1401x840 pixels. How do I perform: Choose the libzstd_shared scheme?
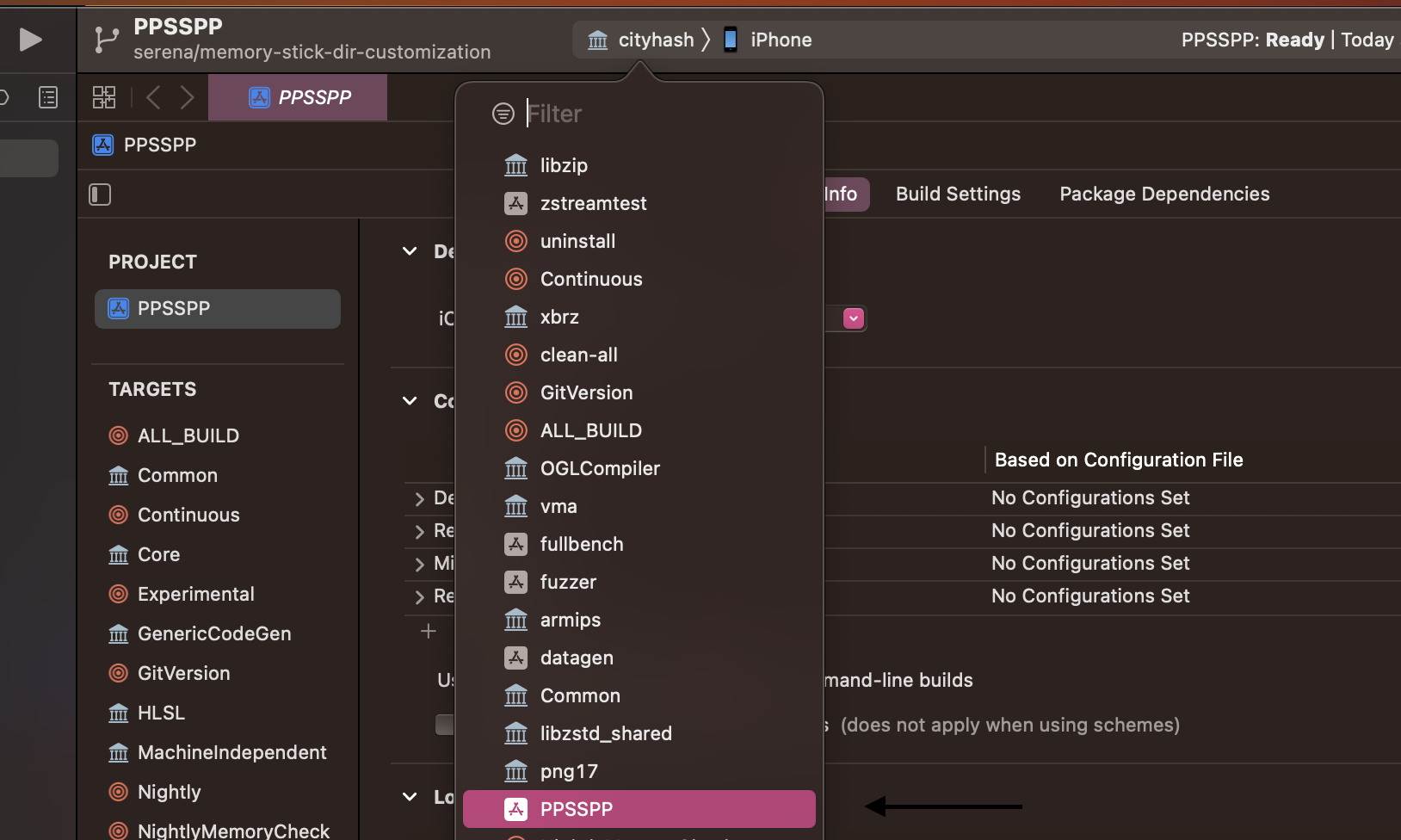639,733
